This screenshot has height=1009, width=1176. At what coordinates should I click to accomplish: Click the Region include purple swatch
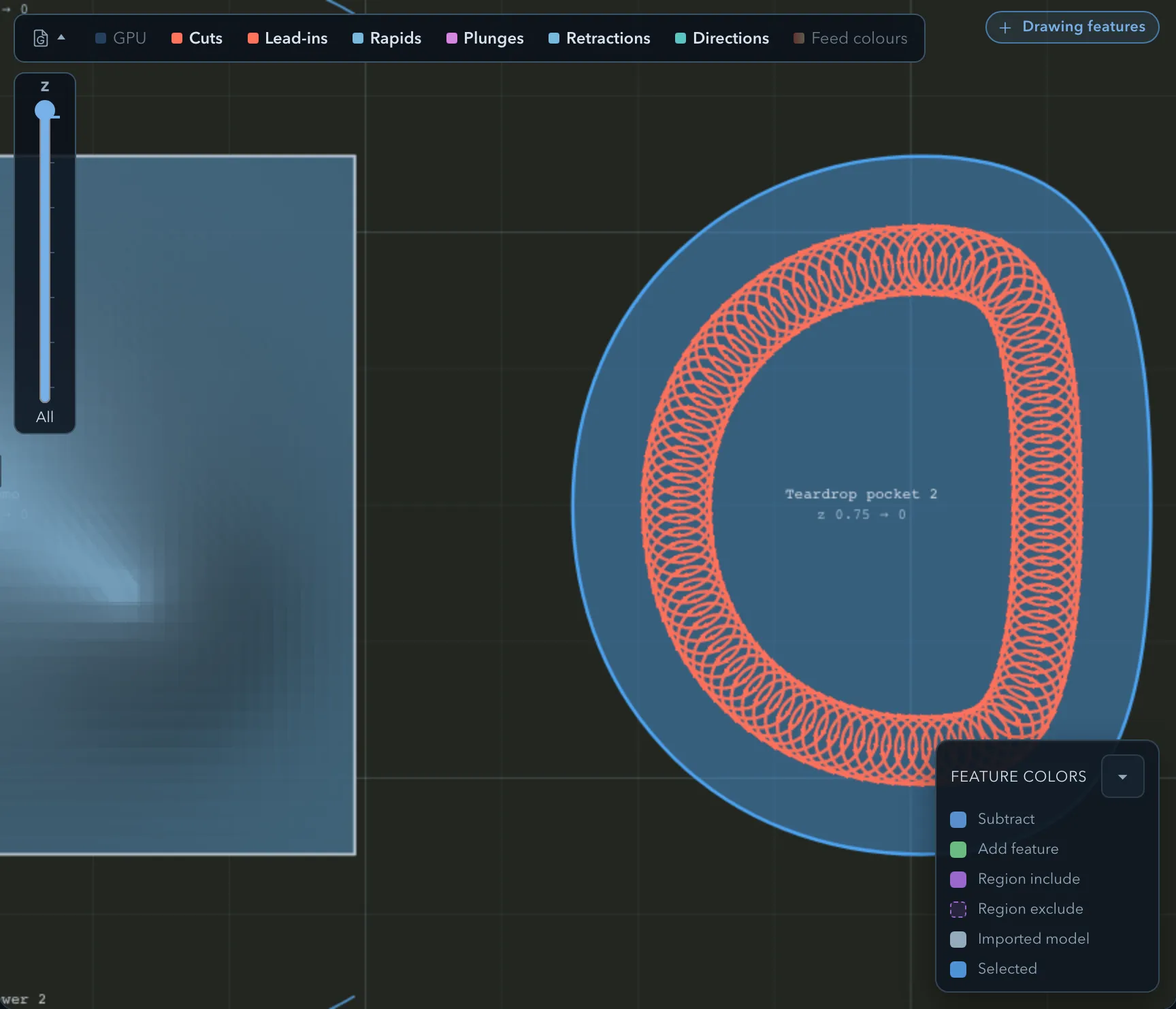(958, 879)
